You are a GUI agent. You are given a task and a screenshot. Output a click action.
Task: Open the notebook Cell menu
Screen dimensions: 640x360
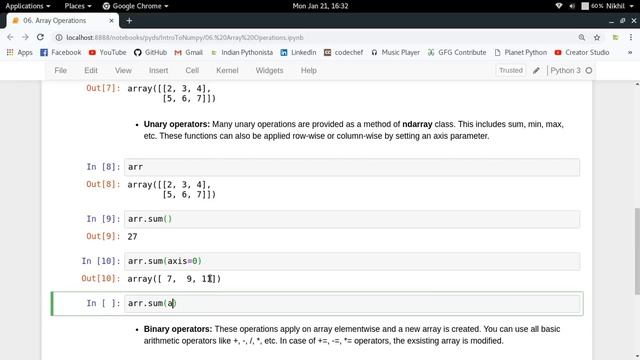192,70
